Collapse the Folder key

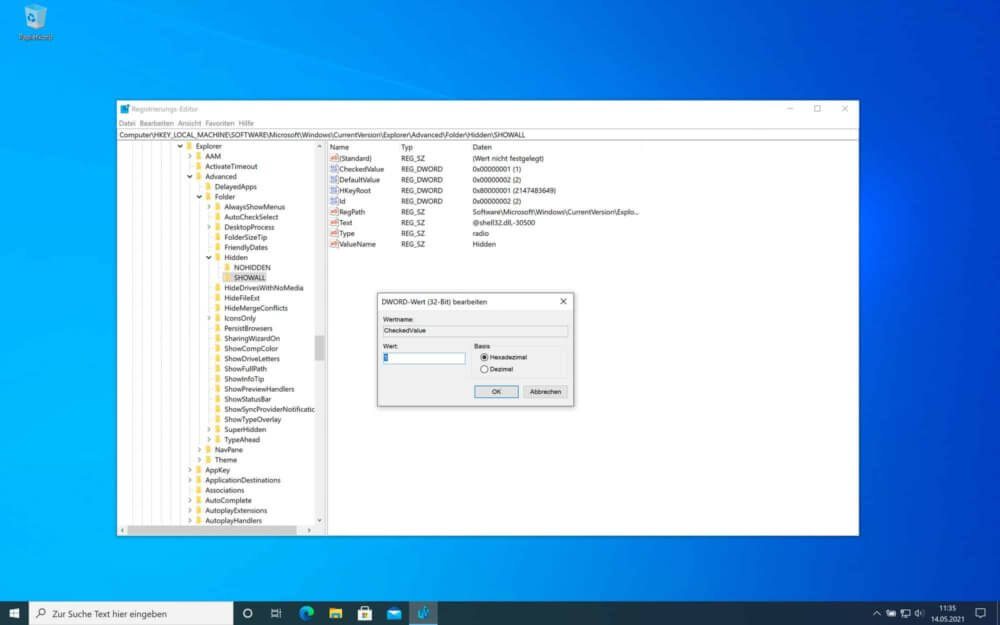click(199, 197)
